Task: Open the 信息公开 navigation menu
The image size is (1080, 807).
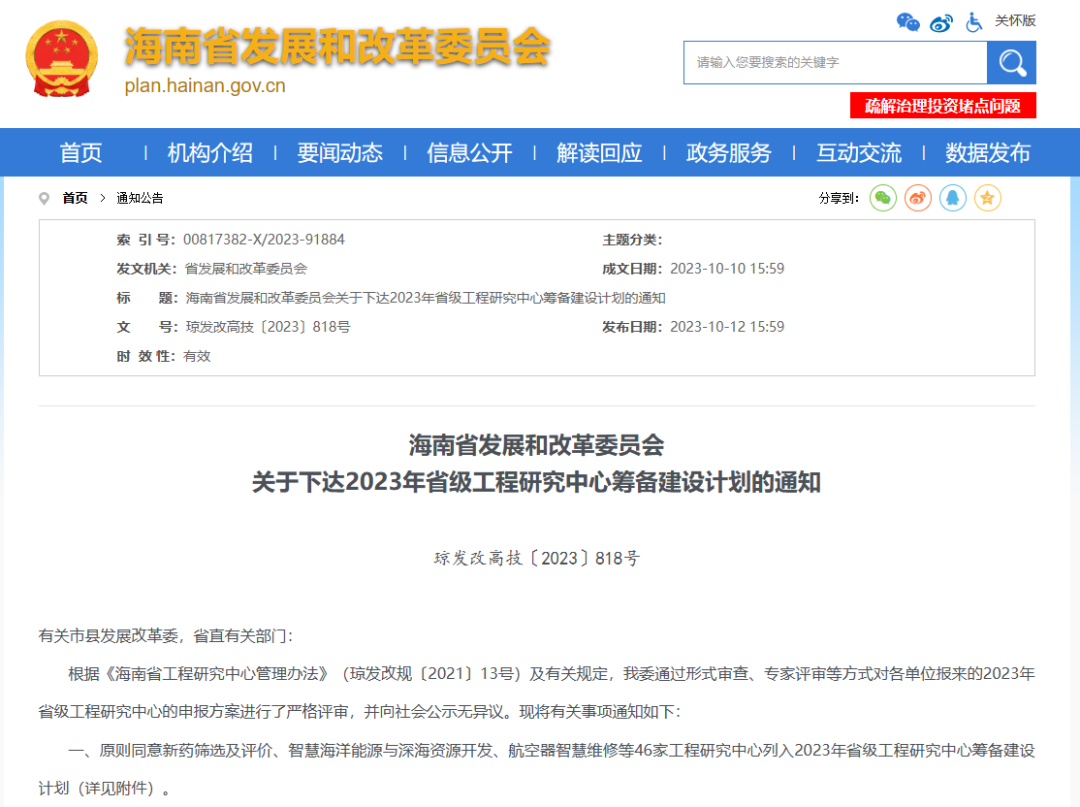Action: (x=469, y=153)
